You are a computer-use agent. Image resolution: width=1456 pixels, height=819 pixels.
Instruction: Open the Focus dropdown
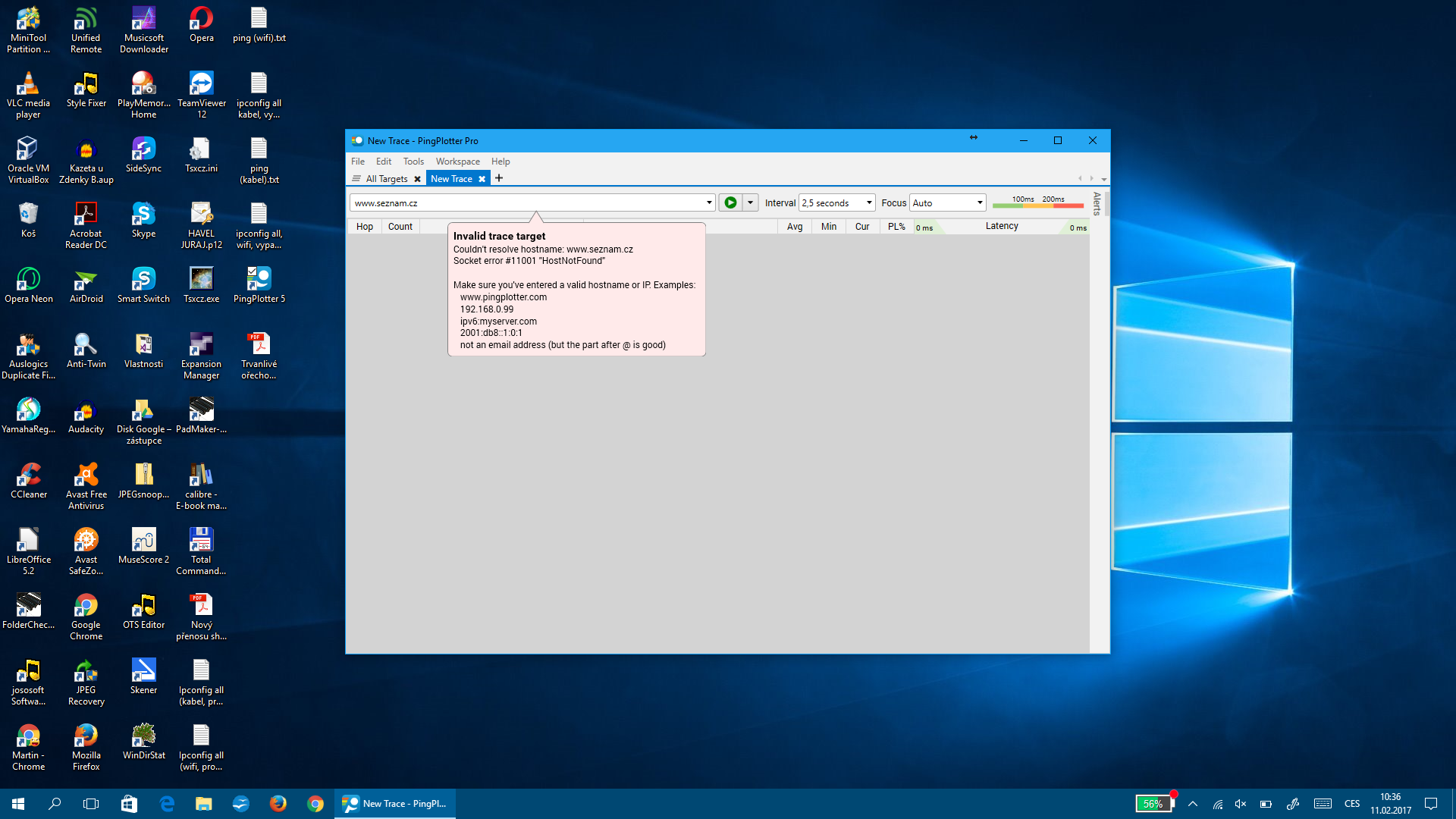[x=980, y=202]
